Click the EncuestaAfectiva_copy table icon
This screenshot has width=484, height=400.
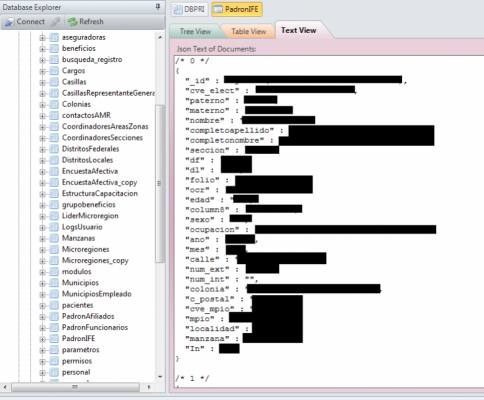(x=54, y=183)
